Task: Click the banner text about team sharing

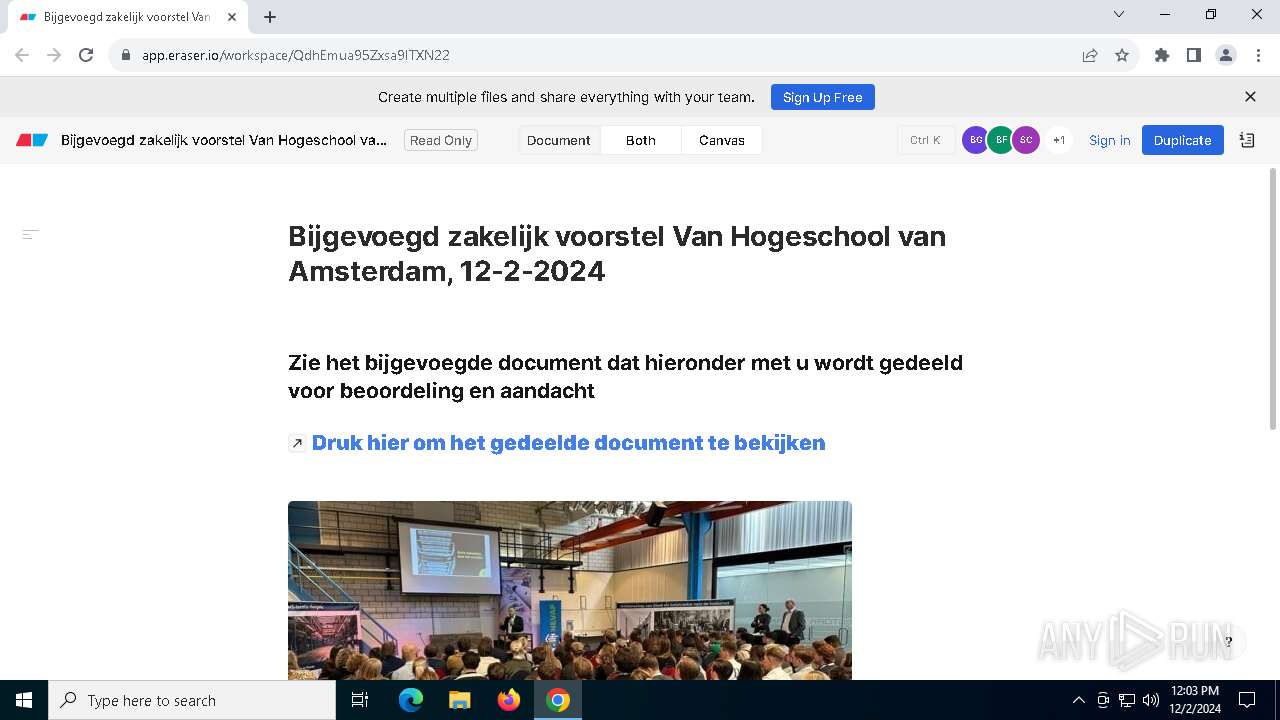Action: pyautogui.click(x=566, y=97)
